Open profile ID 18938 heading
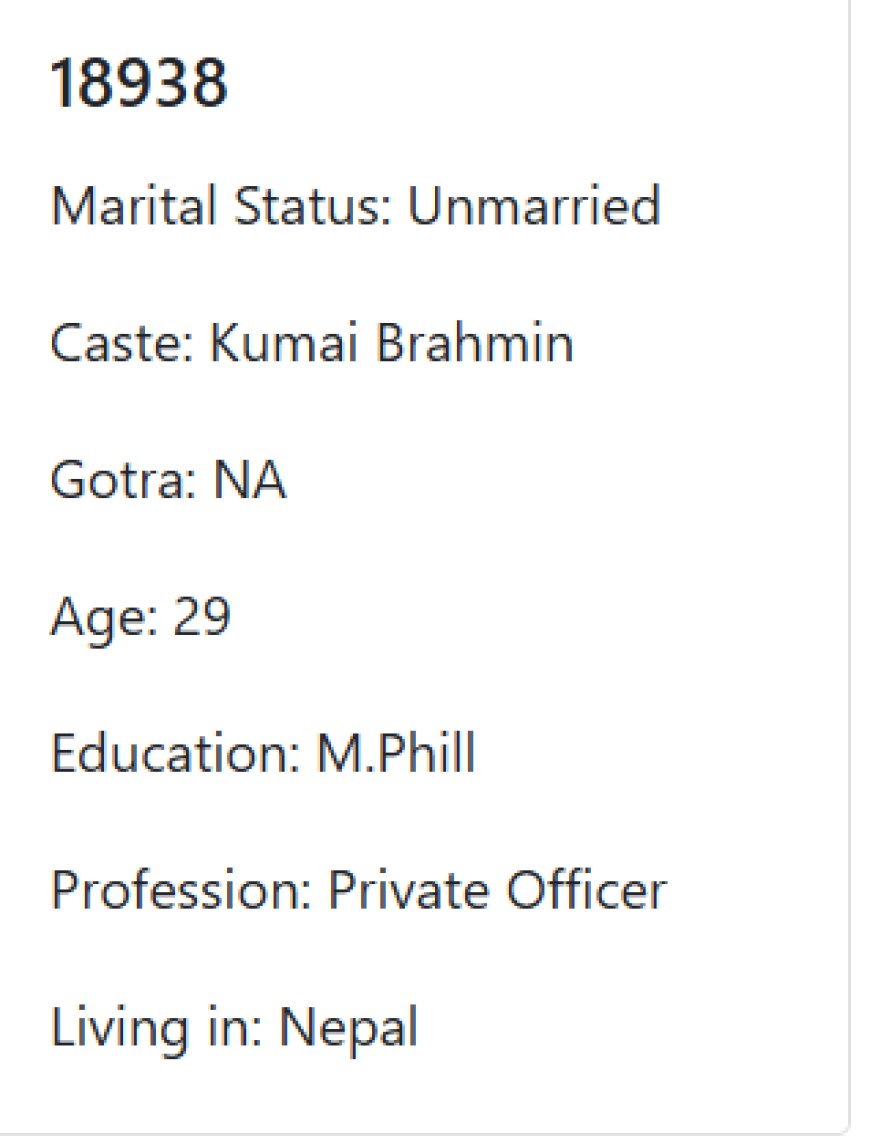The width and height of the screenshot is (870, 1144). 139,84
